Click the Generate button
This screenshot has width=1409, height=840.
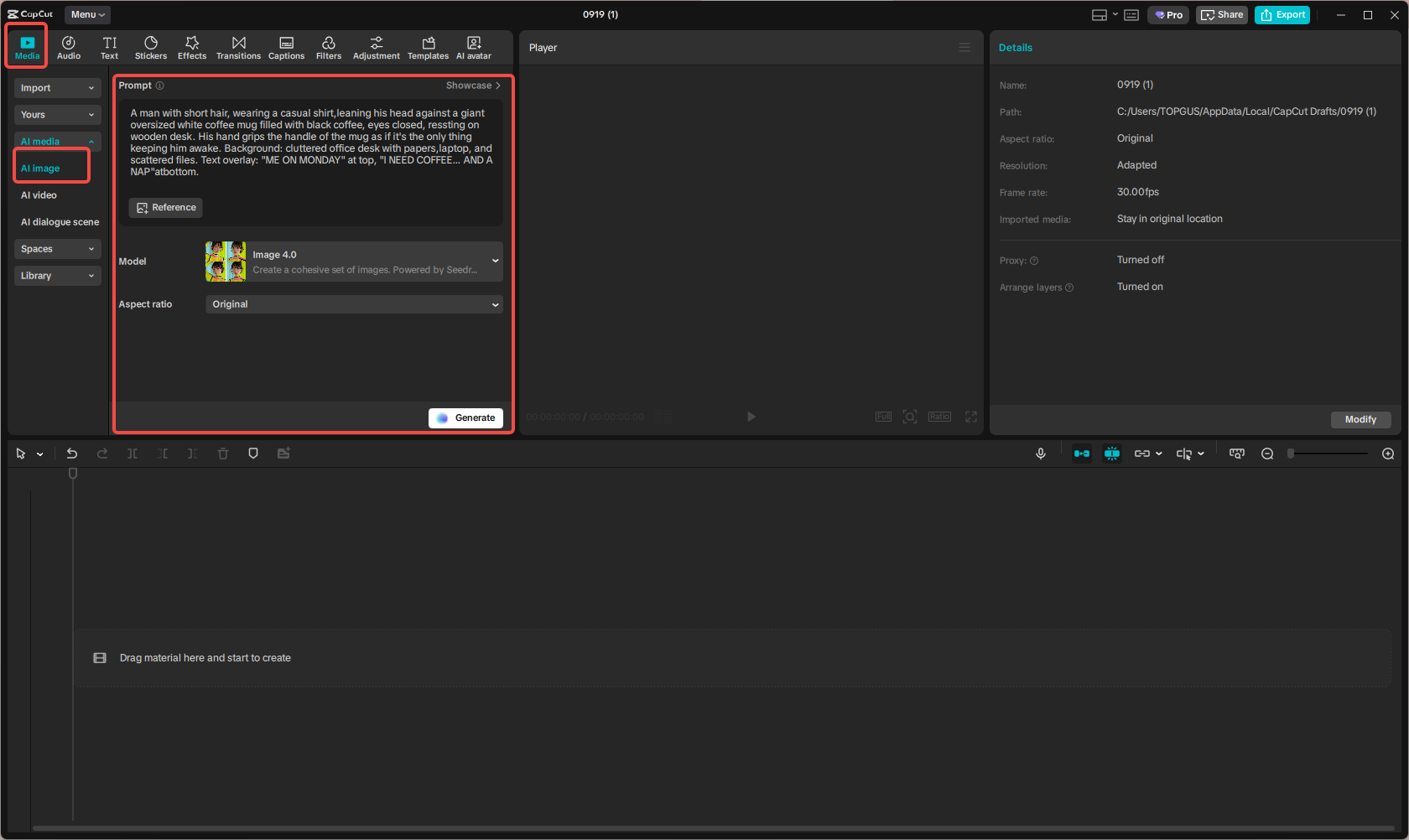pyautogui.click(x=465, y=417)
